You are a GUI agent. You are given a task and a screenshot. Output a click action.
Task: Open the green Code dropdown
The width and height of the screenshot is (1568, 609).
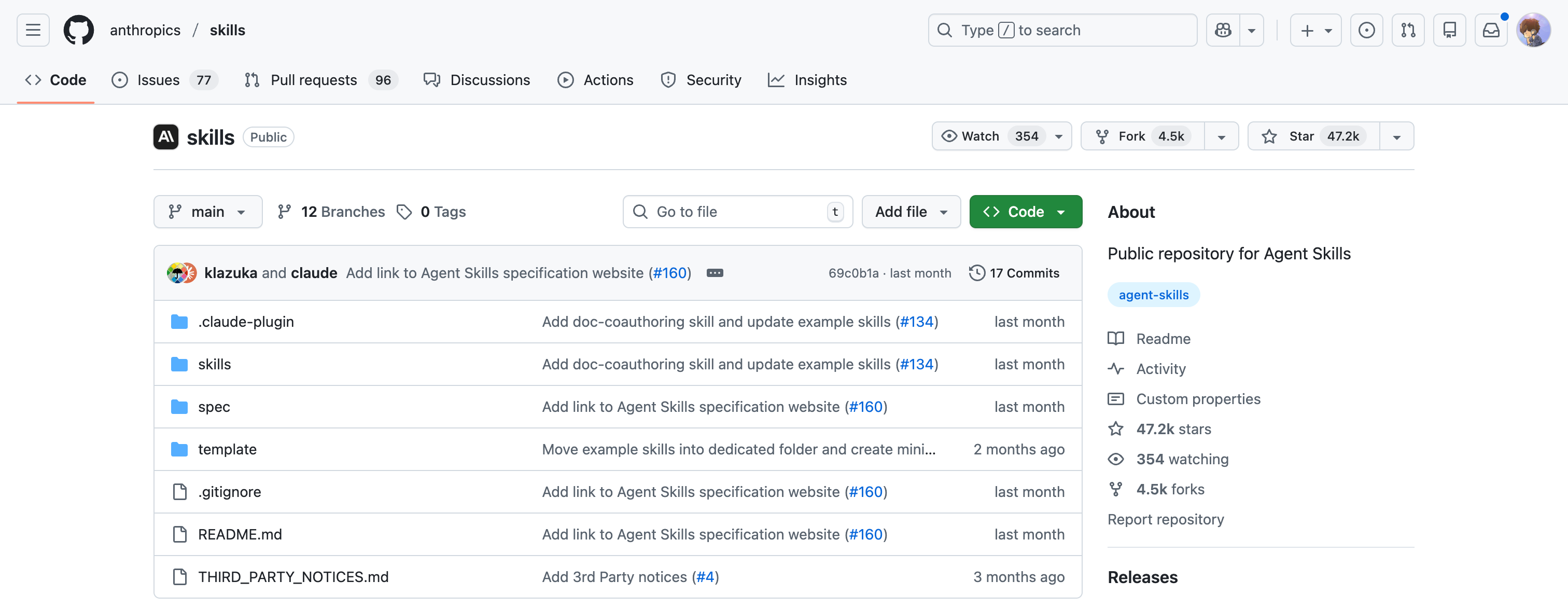coord(1025,211)
